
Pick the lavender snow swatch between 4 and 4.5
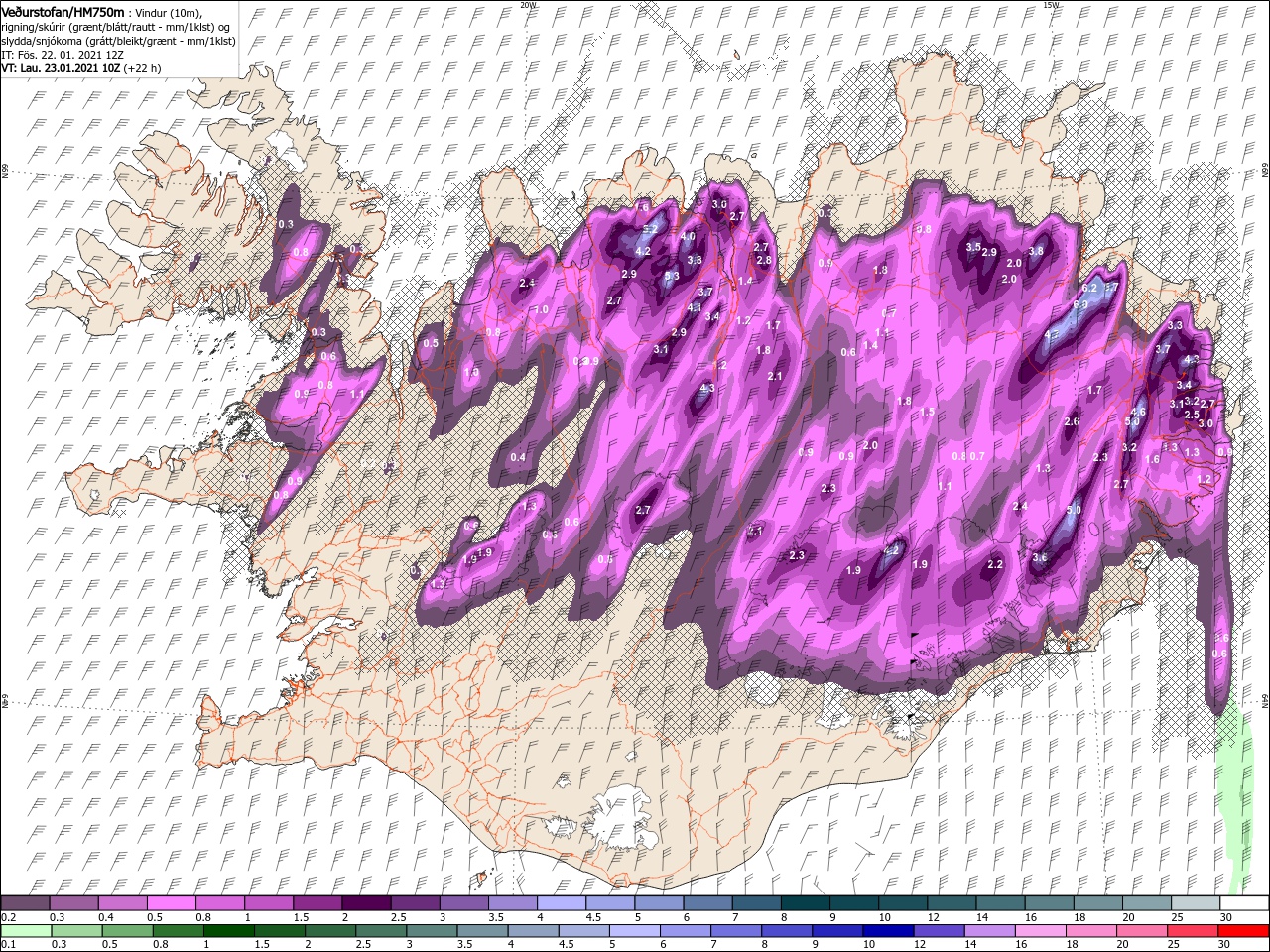[x=562, y=903]
